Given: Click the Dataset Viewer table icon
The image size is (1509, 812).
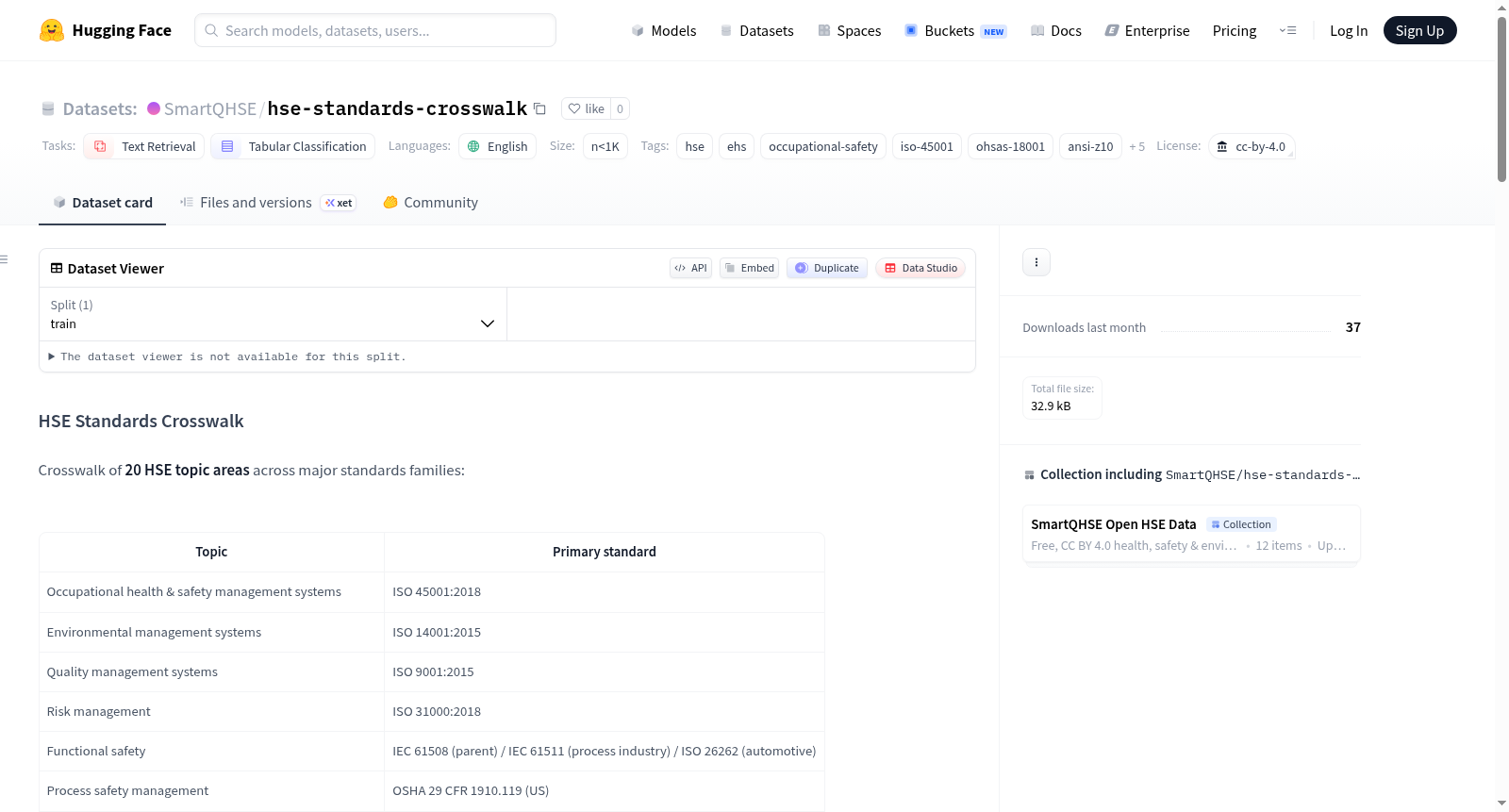Looking at the screenshot, I should point(57,268).
